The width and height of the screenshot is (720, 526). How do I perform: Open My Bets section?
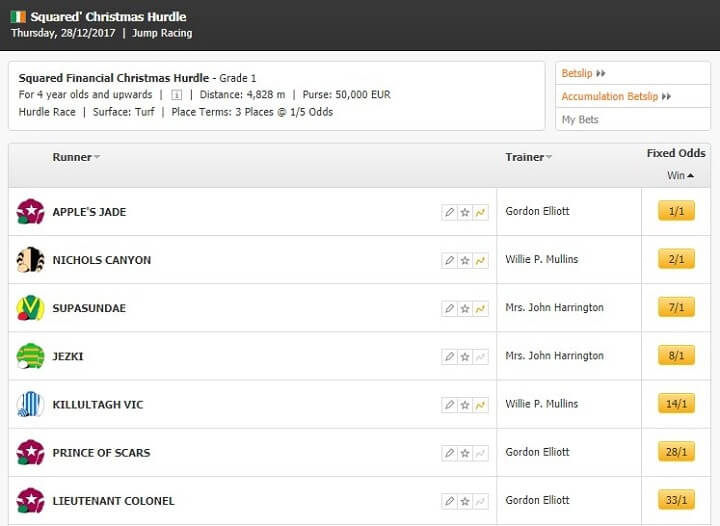click(580, 120)
